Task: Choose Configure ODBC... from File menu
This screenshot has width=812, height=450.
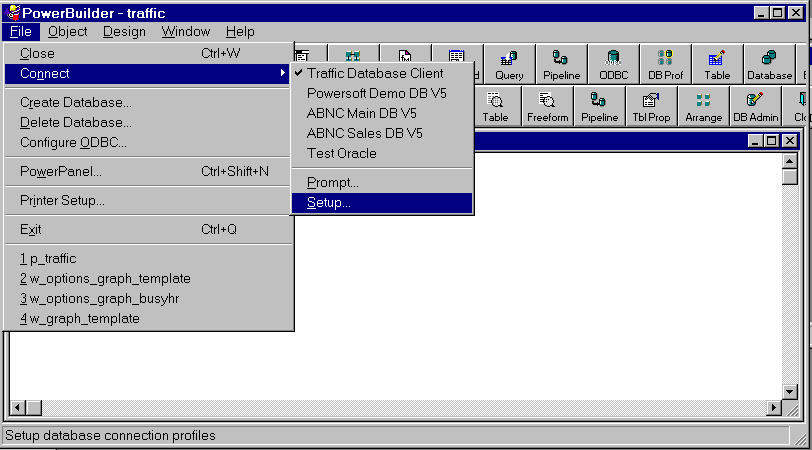Action: [x=73, y=142]
